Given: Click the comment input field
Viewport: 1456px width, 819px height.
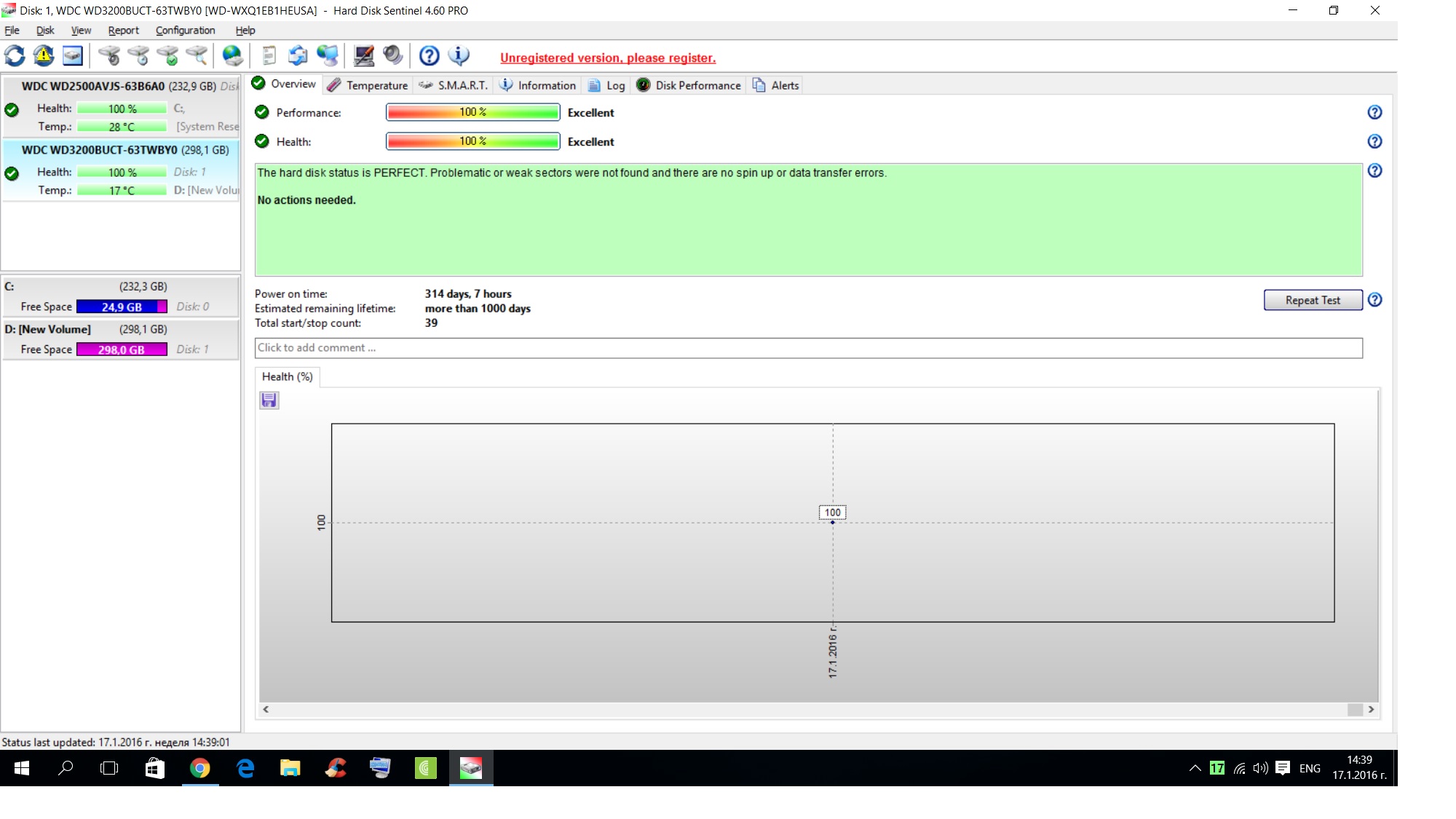Looking at the screenshot, I should coord(808,348).
